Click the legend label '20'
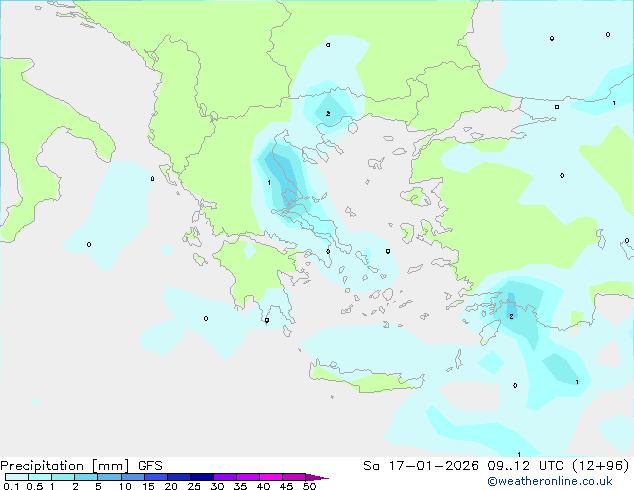Screen dimensions: 634x490 171,486
